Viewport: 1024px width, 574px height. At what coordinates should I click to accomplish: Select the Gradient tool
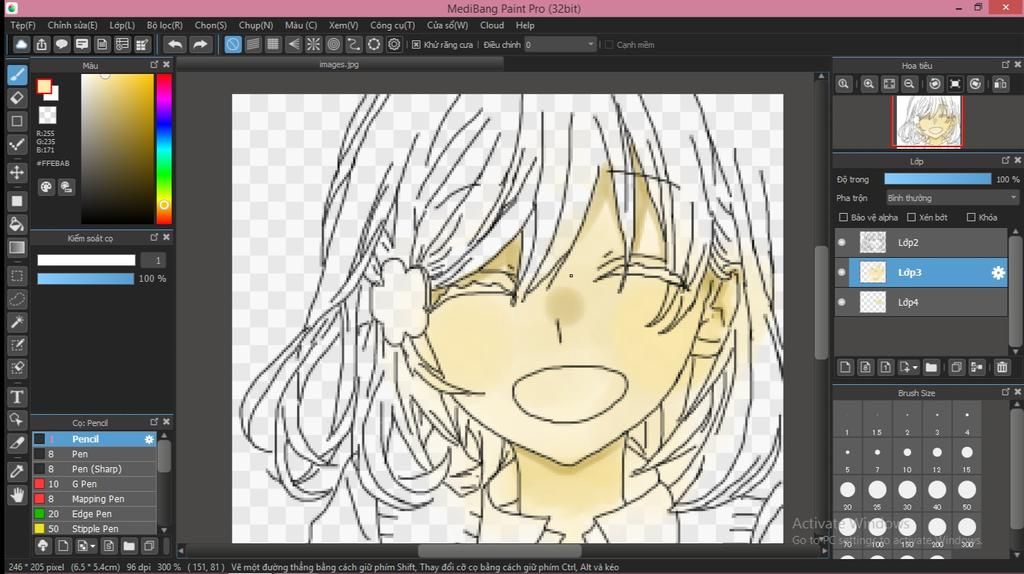coord(17,247)
